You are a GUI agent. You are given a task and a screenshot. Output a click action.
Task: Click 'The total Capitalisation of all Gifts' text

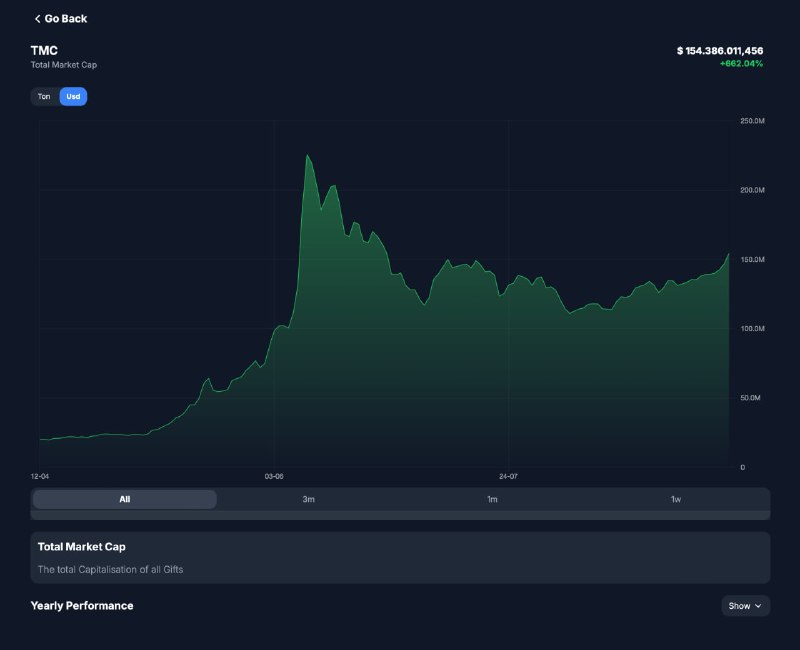coord(110,569)
